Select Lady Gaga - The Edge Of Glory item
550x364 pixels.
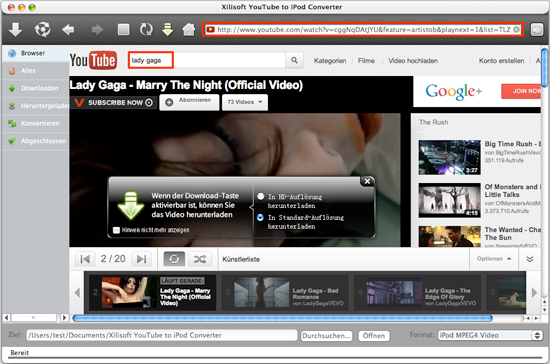[x=417, y=293]
